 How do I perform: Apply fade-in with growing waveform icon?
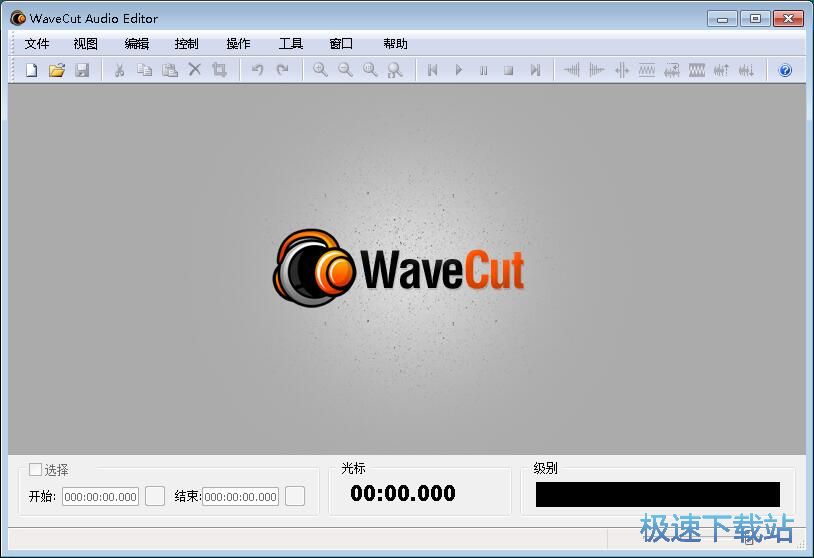click(x=572, y=70)
